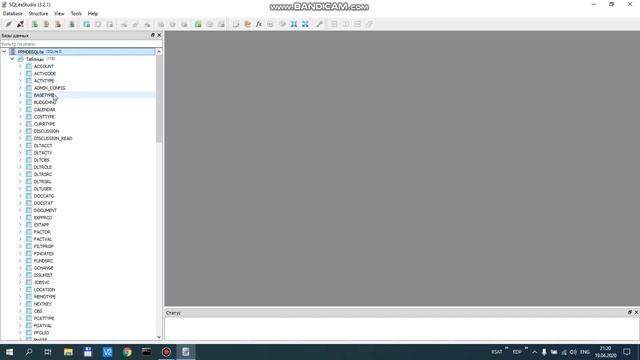Click the database filter input field
Image resolution: width=640 pixels, height=360 pixels.
click(x=81, y=44)
